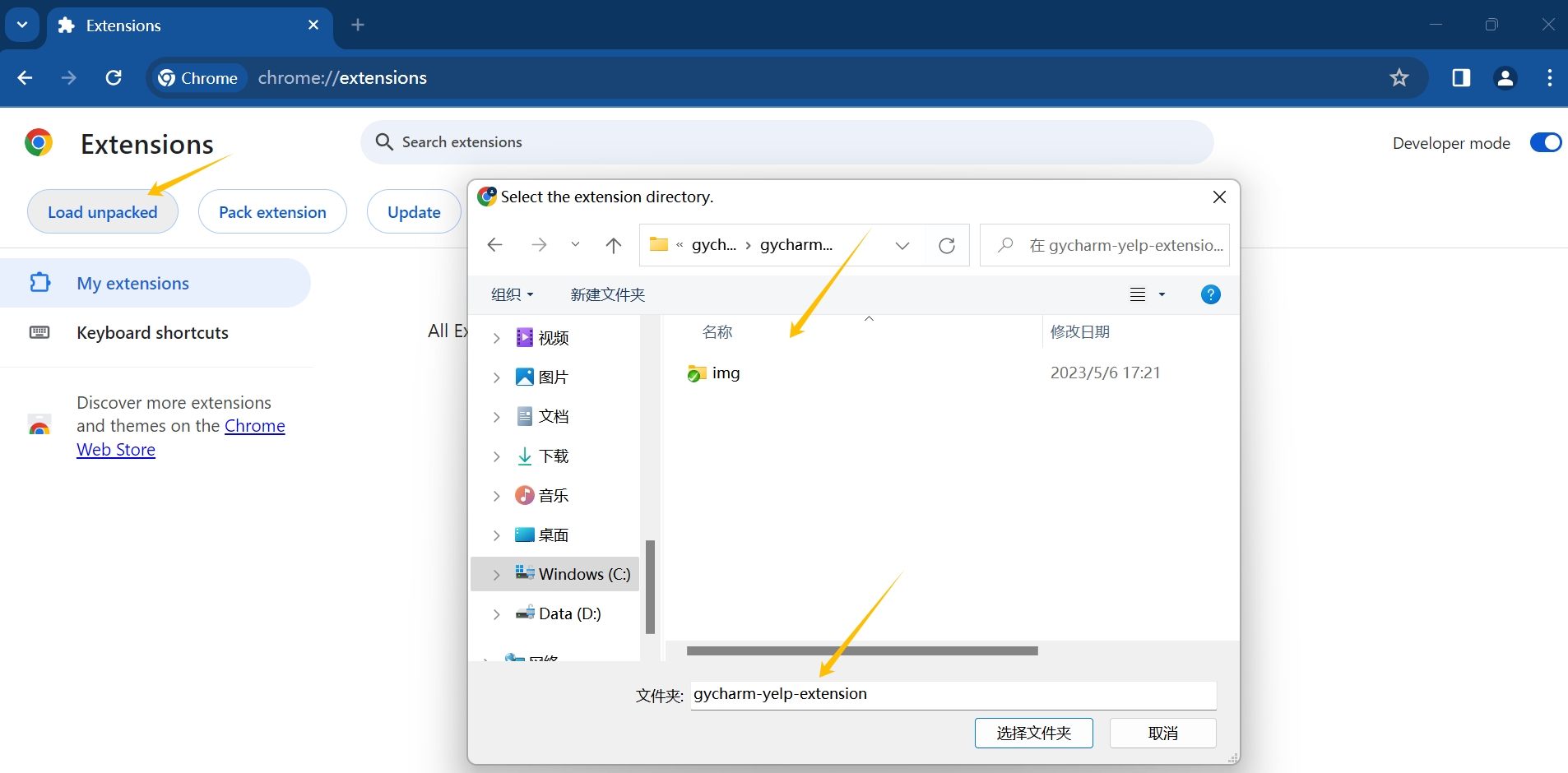
Task: Refresh the file dialog folder view
Action: point(947,245)
